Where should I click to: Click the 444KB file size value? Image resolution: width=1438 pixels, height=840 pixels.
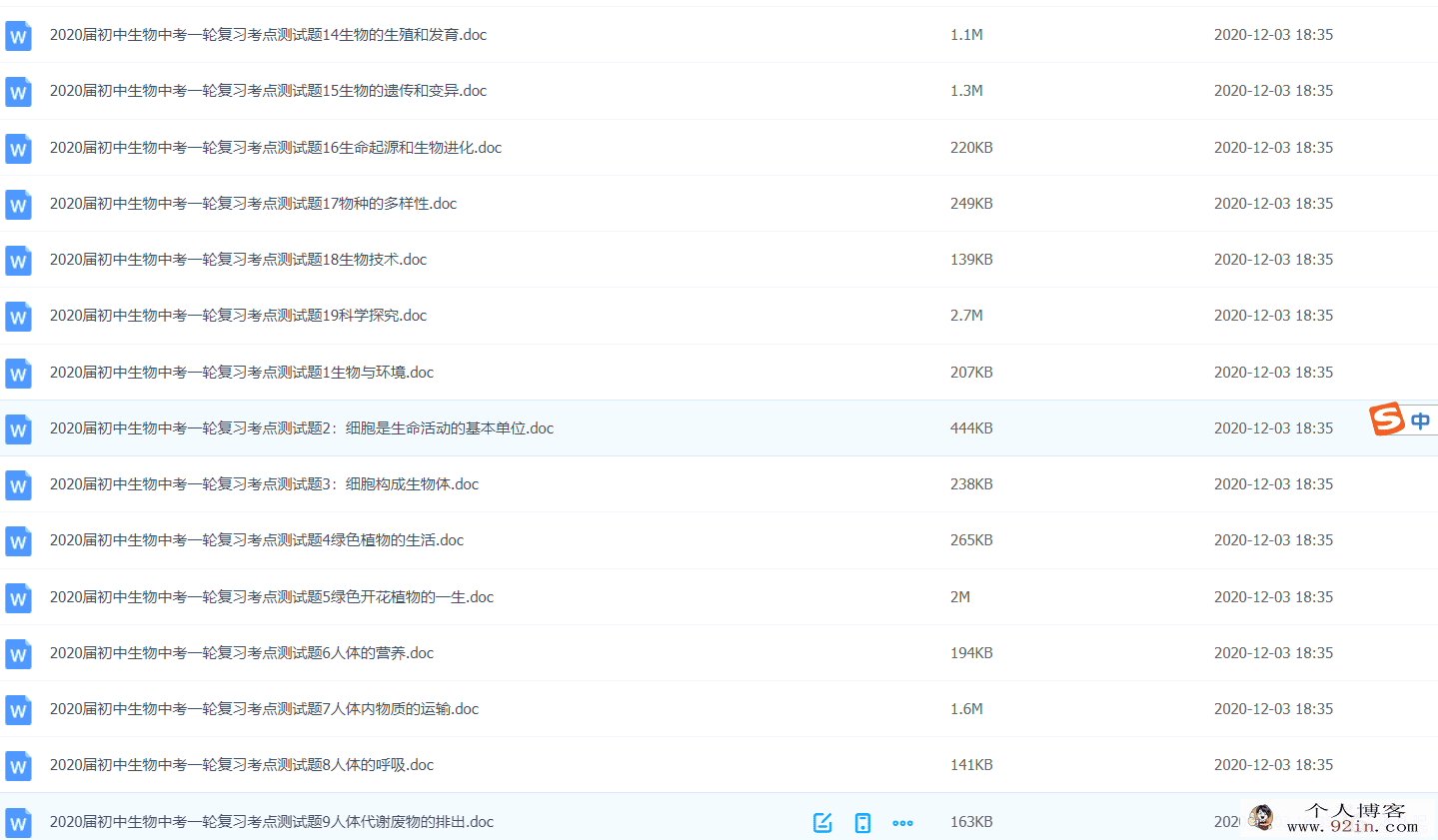click(971, 427)
